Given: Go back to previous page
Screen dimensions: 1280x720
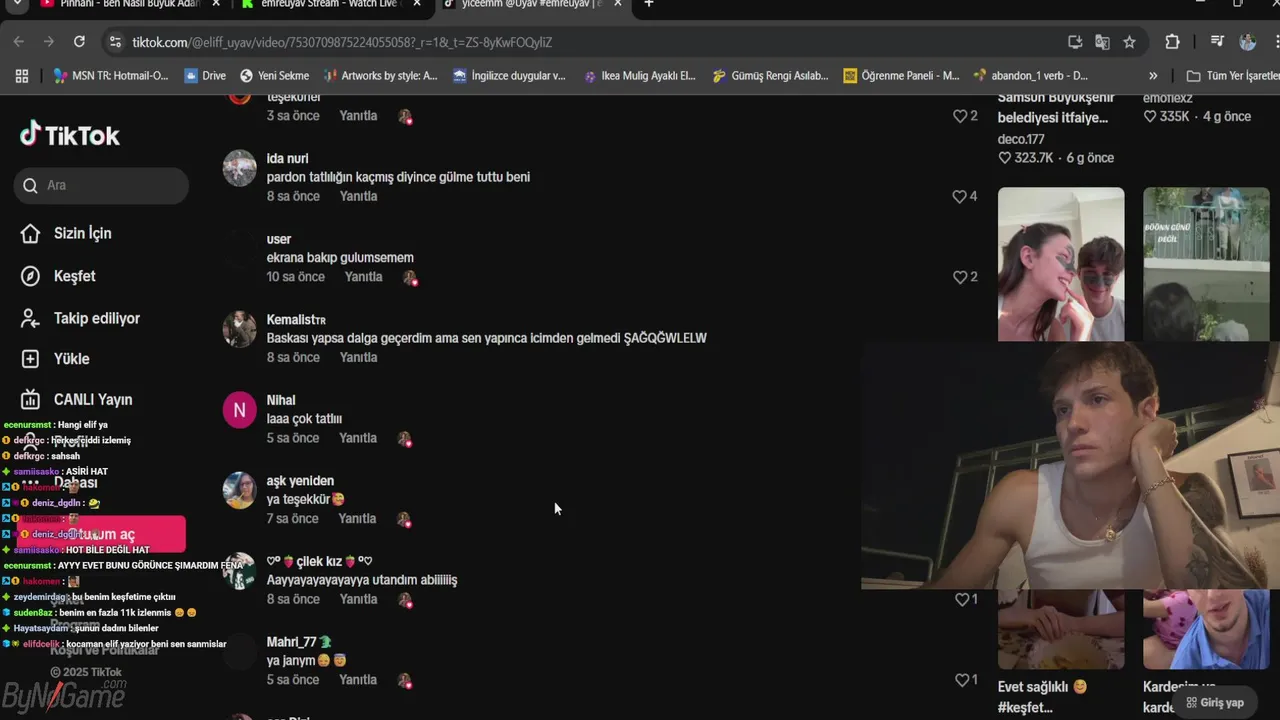Looking at the screenshot, I should [x=18, y=42].
